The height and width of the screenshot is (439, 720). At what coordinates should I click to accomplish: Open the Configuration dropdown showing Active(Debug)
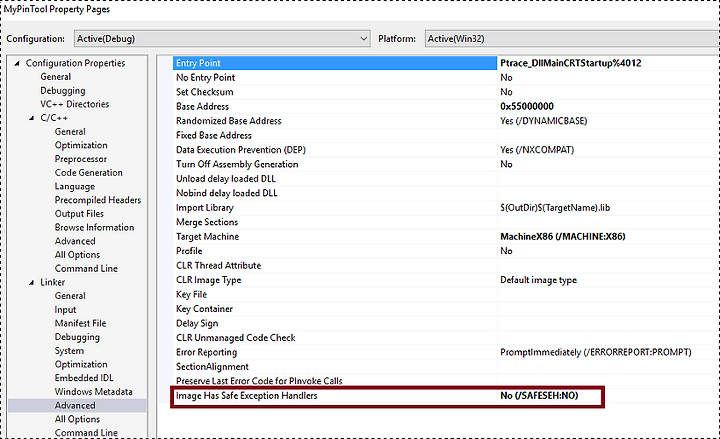coord(222,39)
